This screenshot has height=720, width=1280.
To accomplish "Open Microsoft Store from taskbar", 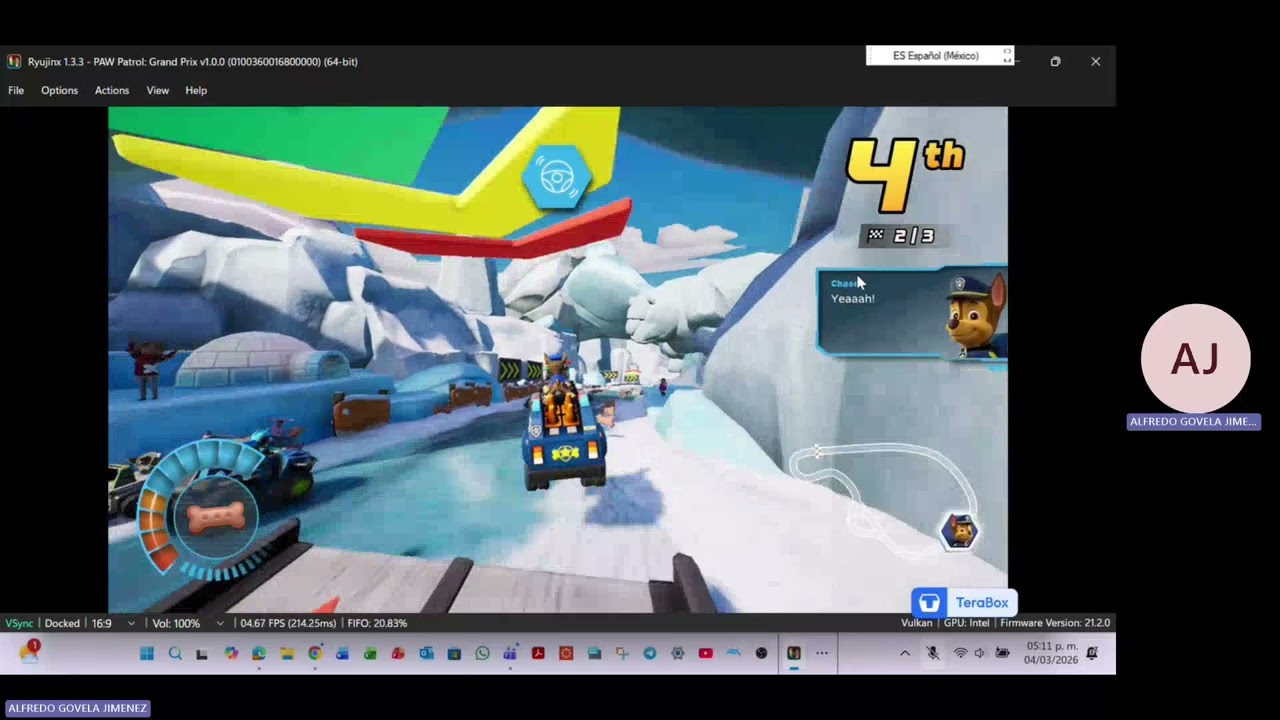I will 454,653.
